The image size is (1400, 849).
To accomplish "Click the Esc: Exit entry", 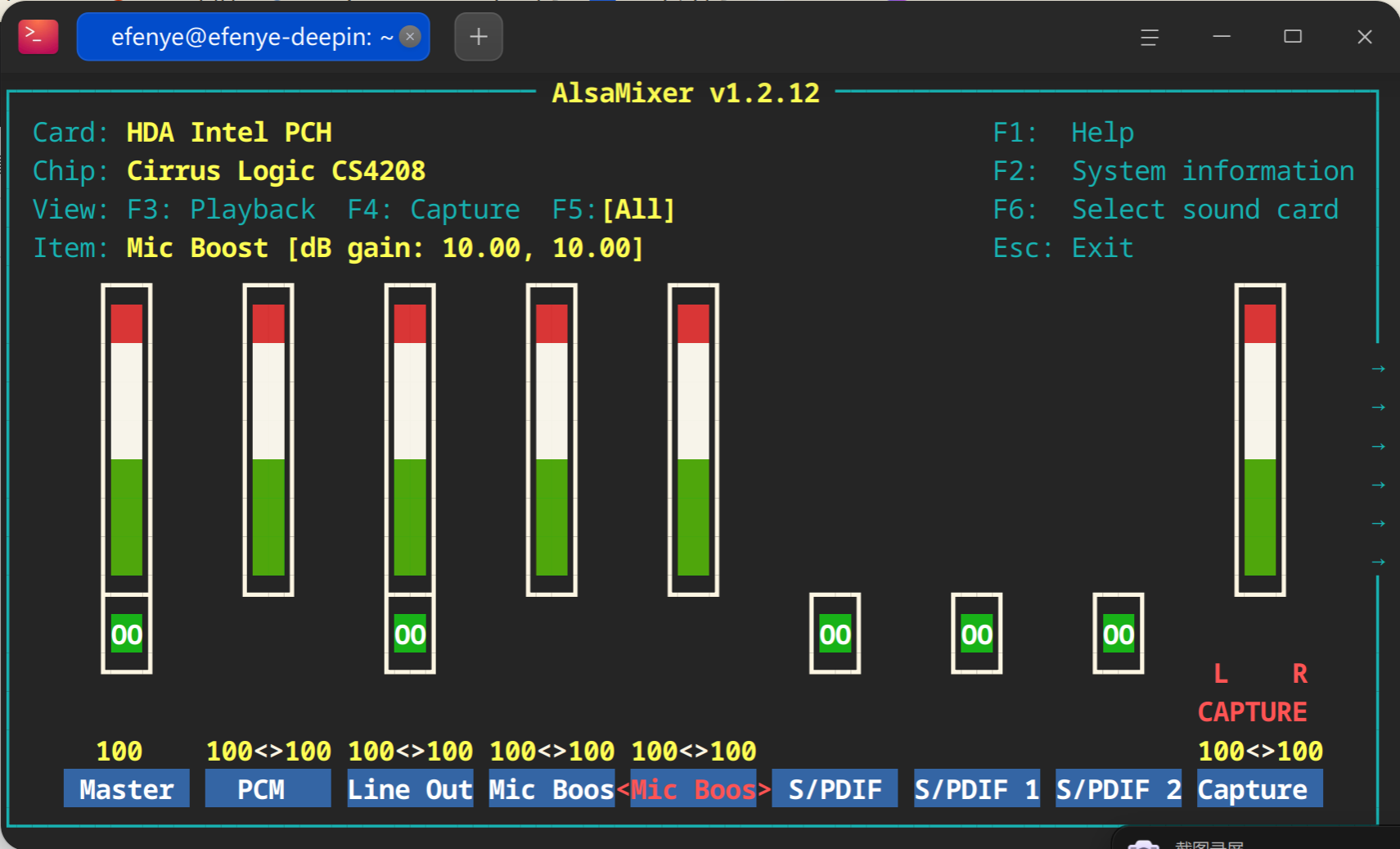I will pyautogui.click(x=1063, y=248).
